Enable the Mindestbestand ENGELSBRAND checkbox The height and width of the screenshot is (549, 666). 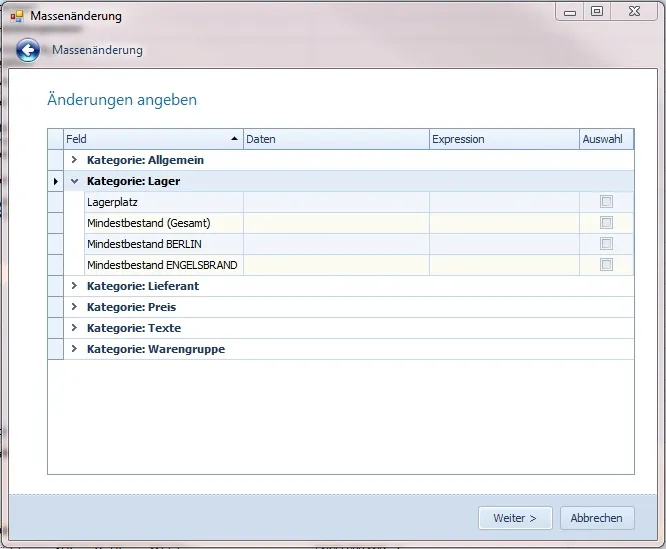click(x=606, y=265)
